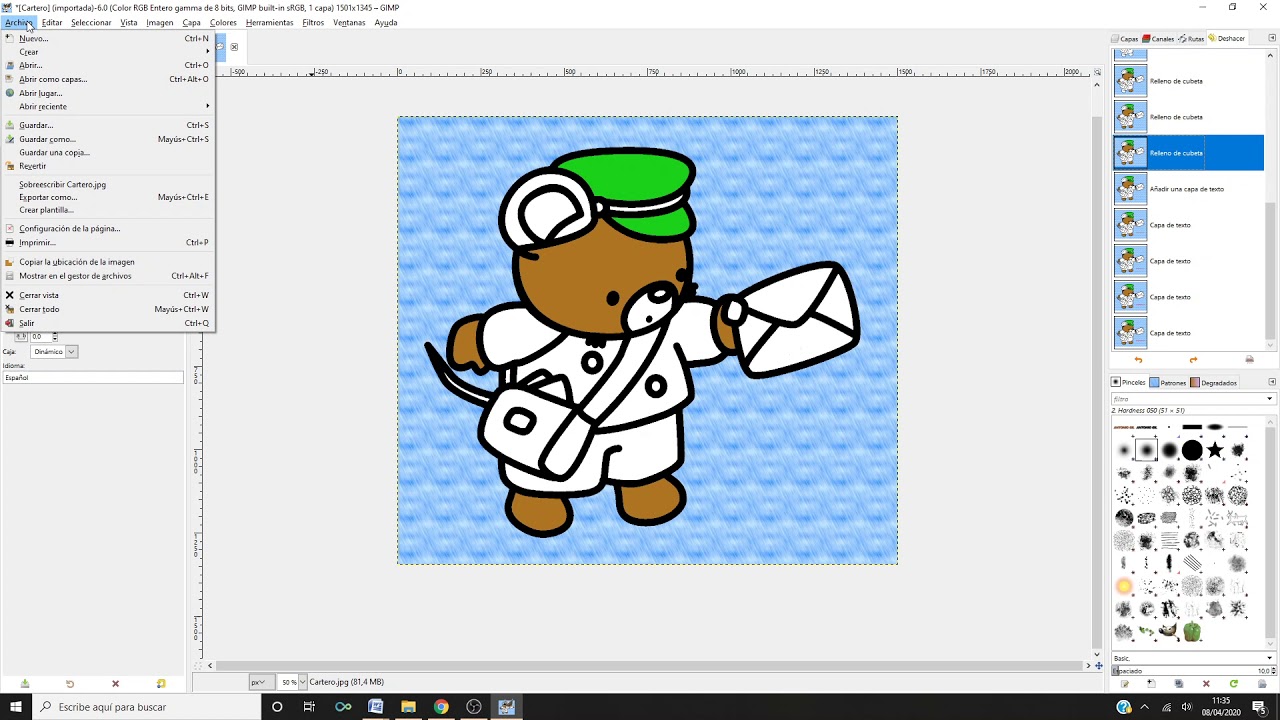This screenshot has width=1280, height=720.
Task: Click Imprimir... in the Archivo menu
Action: click(108, 242)
